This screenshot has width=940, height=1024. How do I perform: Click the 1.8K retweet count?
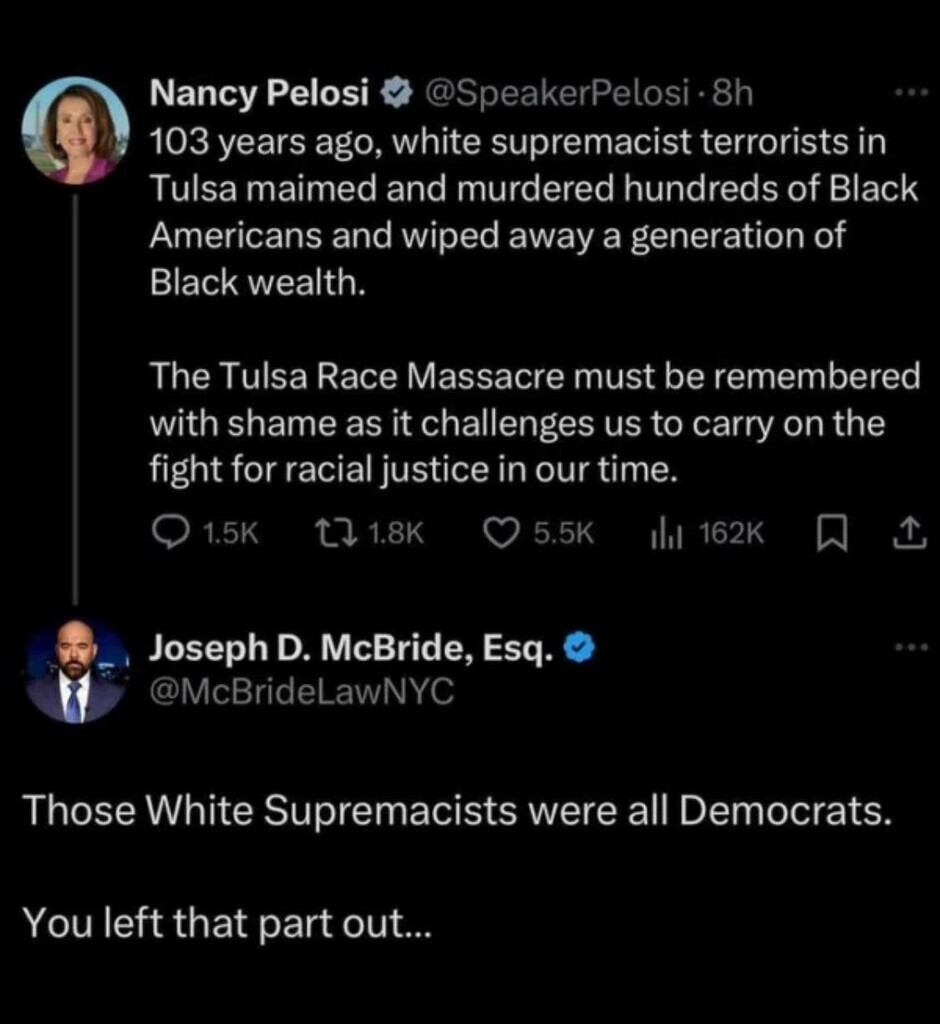(396, 535)
